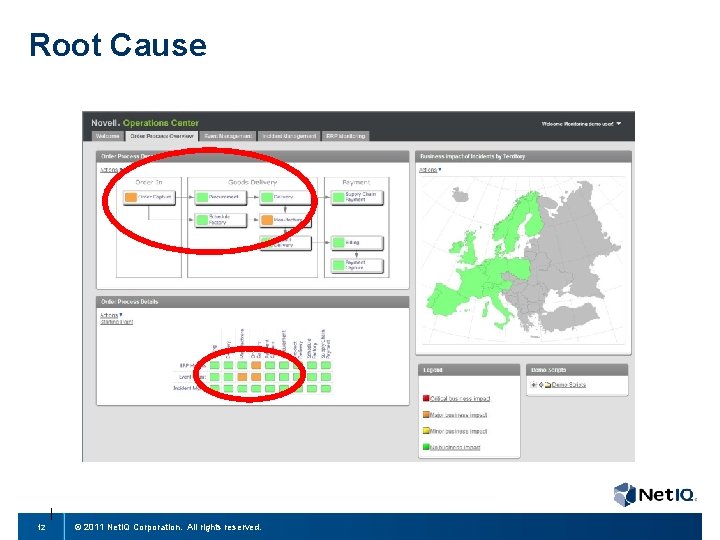Screen dimensions: 720x540
Task: Expand the Demo Scripts tree node
Action: click(534, 385)
